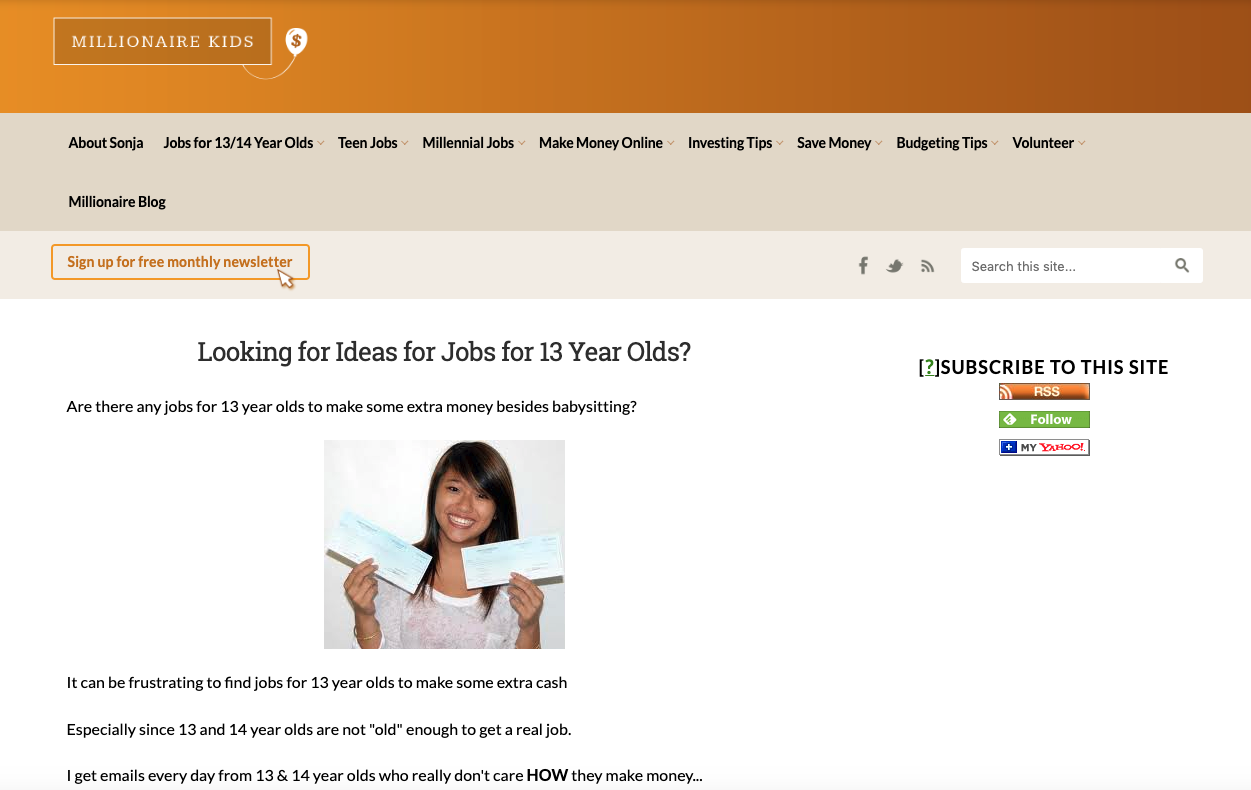Click the Search this site field
The image size is (1251, 790).
pos(1066,266)
